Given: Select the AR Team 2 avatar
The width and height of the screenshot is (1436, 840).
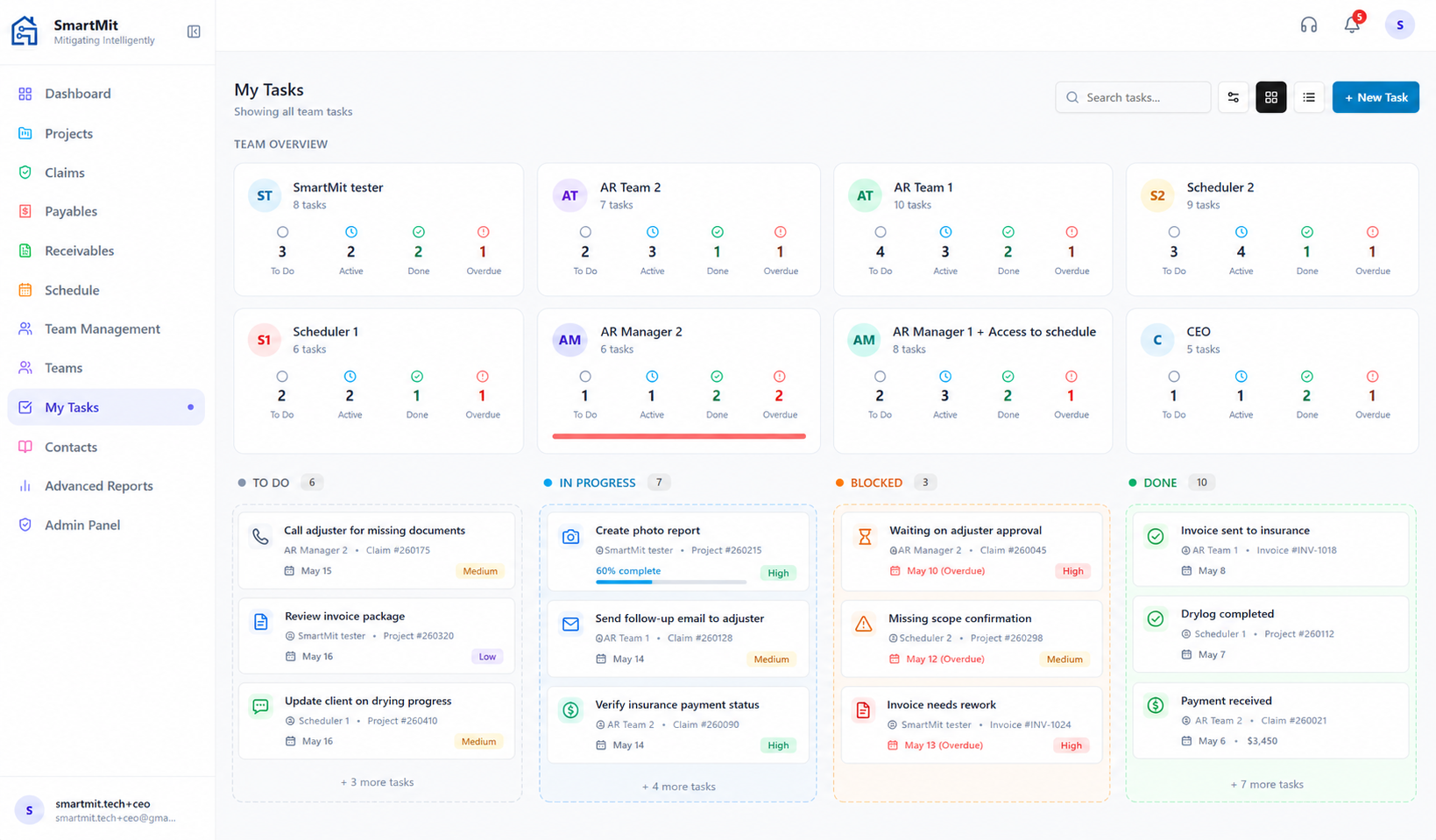Looking at the screenshot, I should (569, 195).
